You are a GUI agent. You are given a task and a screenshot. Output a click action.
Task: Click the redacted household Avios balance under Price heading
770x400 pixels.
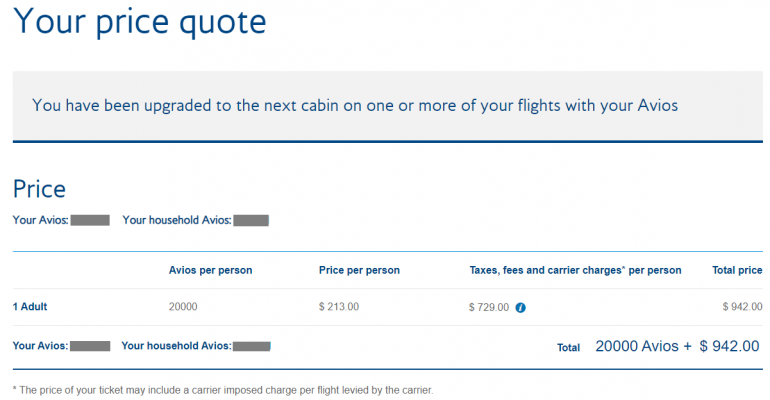(251, 219)
